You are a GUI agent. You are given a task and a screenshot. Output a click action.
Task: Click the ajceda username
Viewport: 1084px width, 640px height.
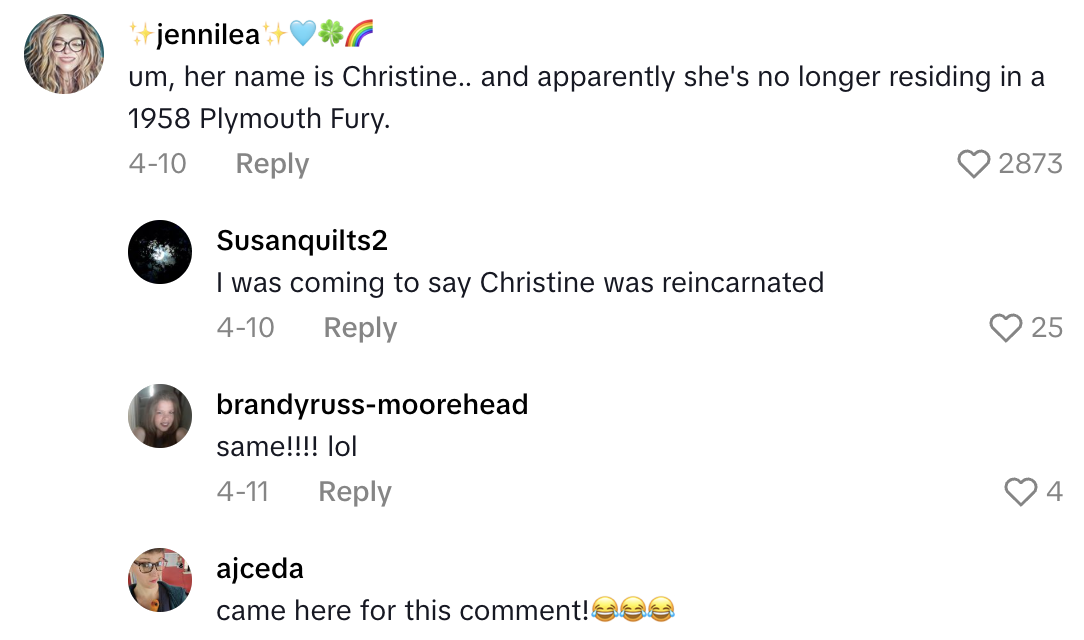260,569
